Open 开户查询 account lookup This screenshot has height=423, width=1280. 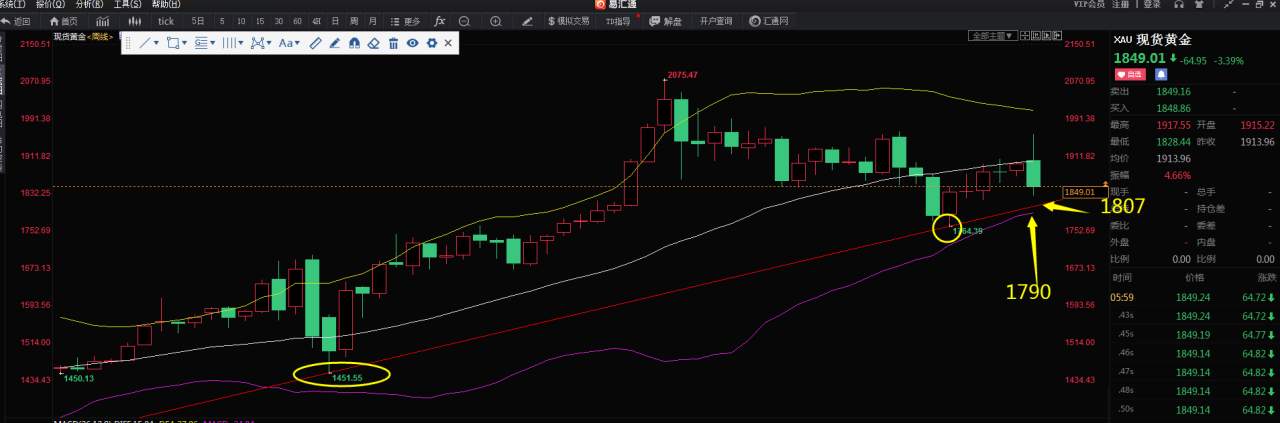(x=716, y=21)
